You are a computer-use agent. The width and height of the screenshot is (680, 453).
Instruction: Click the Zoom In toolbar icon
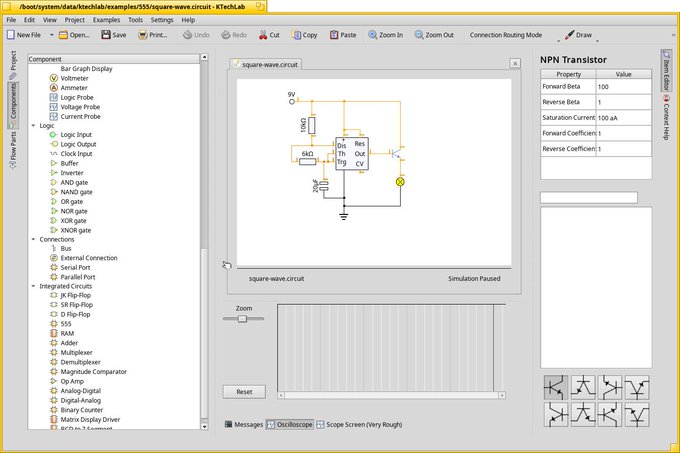pos(373,35)
